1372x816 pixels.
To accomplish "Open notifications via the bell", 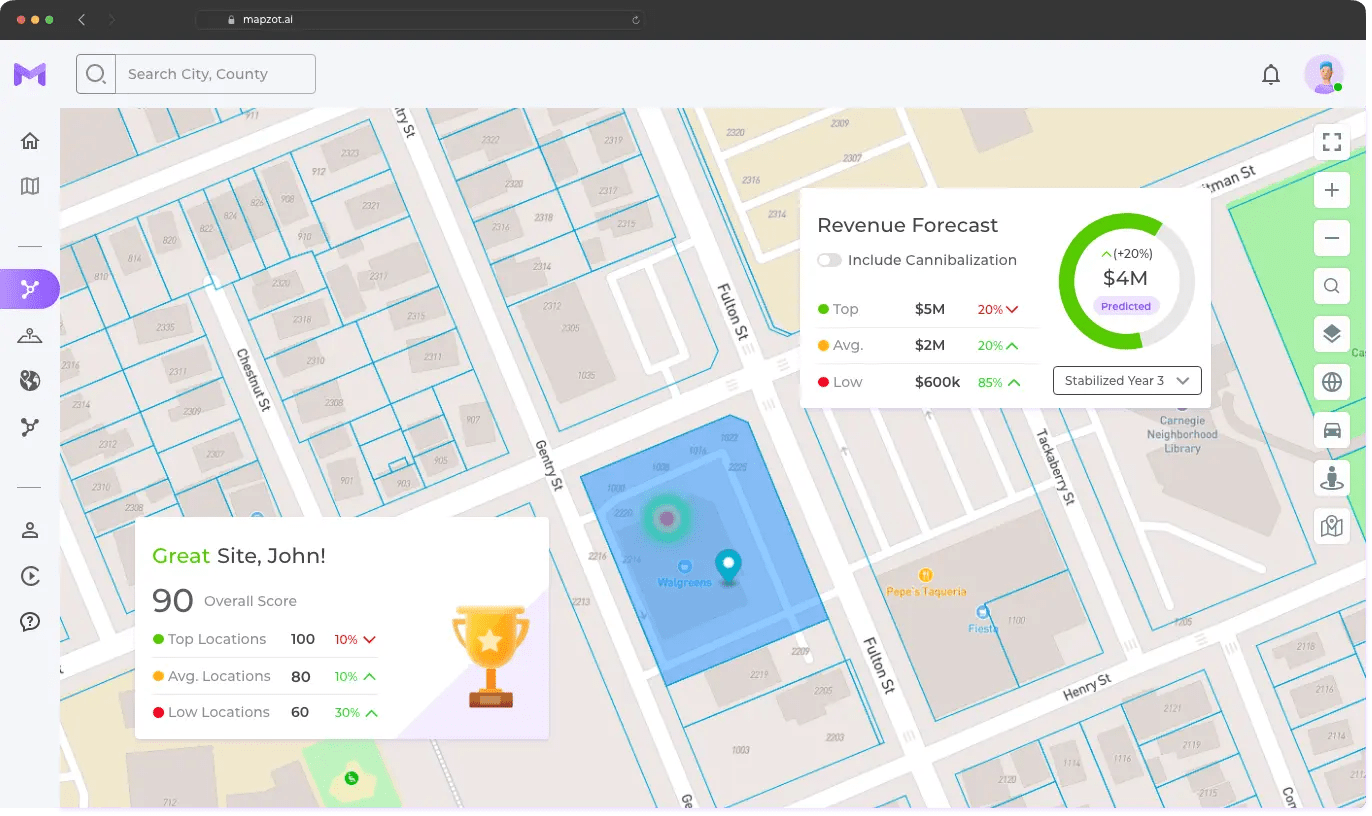I will 1271,74.
